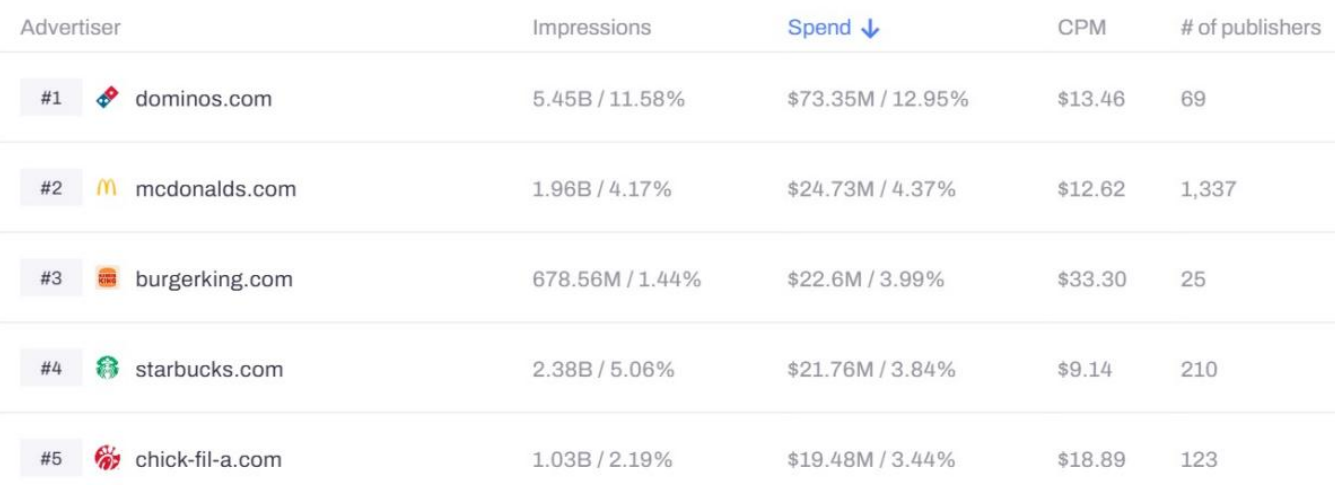Sort table by Spend column header
Viewport: 1335px width, 492px height.
[x=819, y=28]
